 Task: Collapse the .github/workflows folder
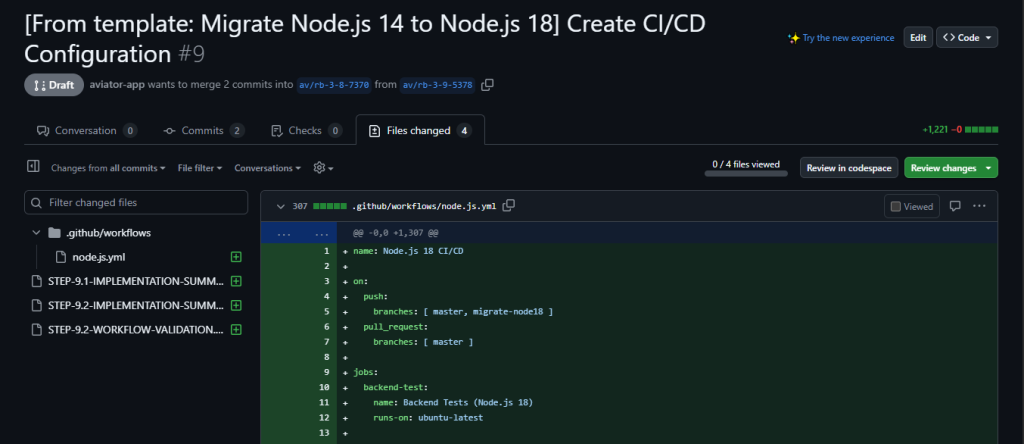(x=37, y=233)
